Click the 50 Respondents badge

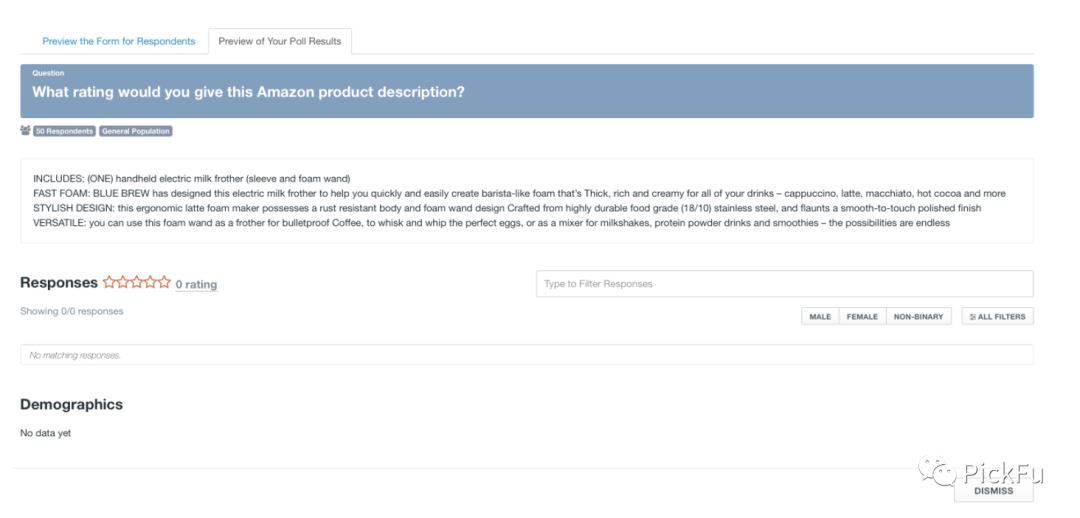pyautogui.click(x=64, y=131)
